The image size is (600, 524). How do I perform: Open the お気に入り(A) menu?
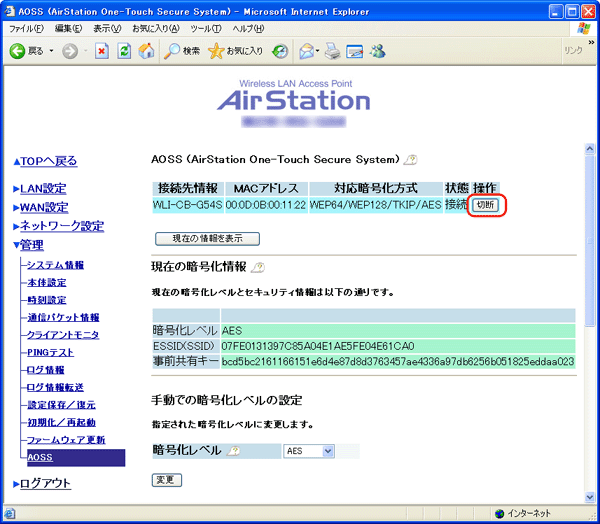coord(156,29)
